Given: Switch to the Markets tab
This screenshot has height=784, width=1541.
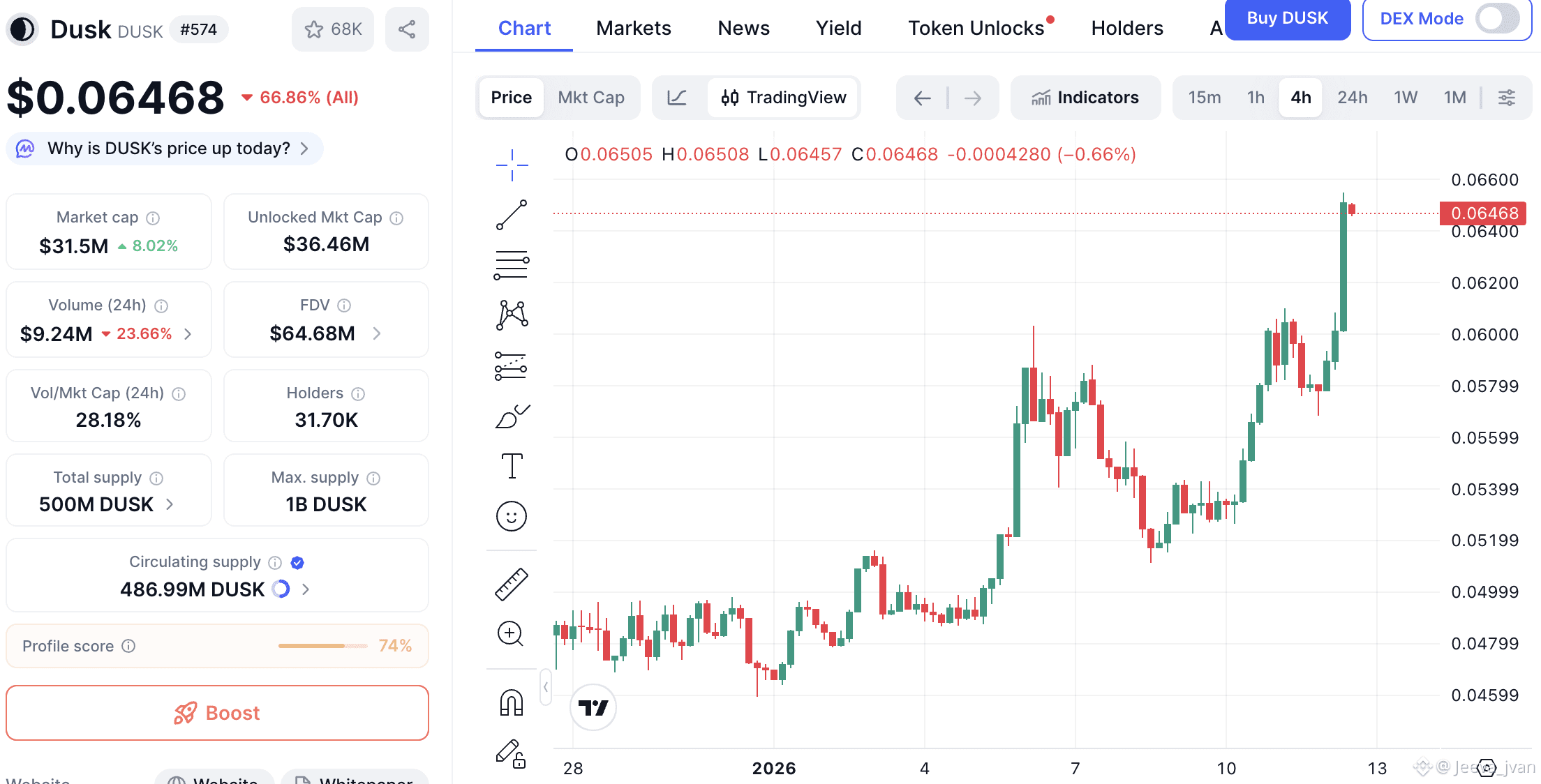Looking at the screenshot, I should 633,28.
